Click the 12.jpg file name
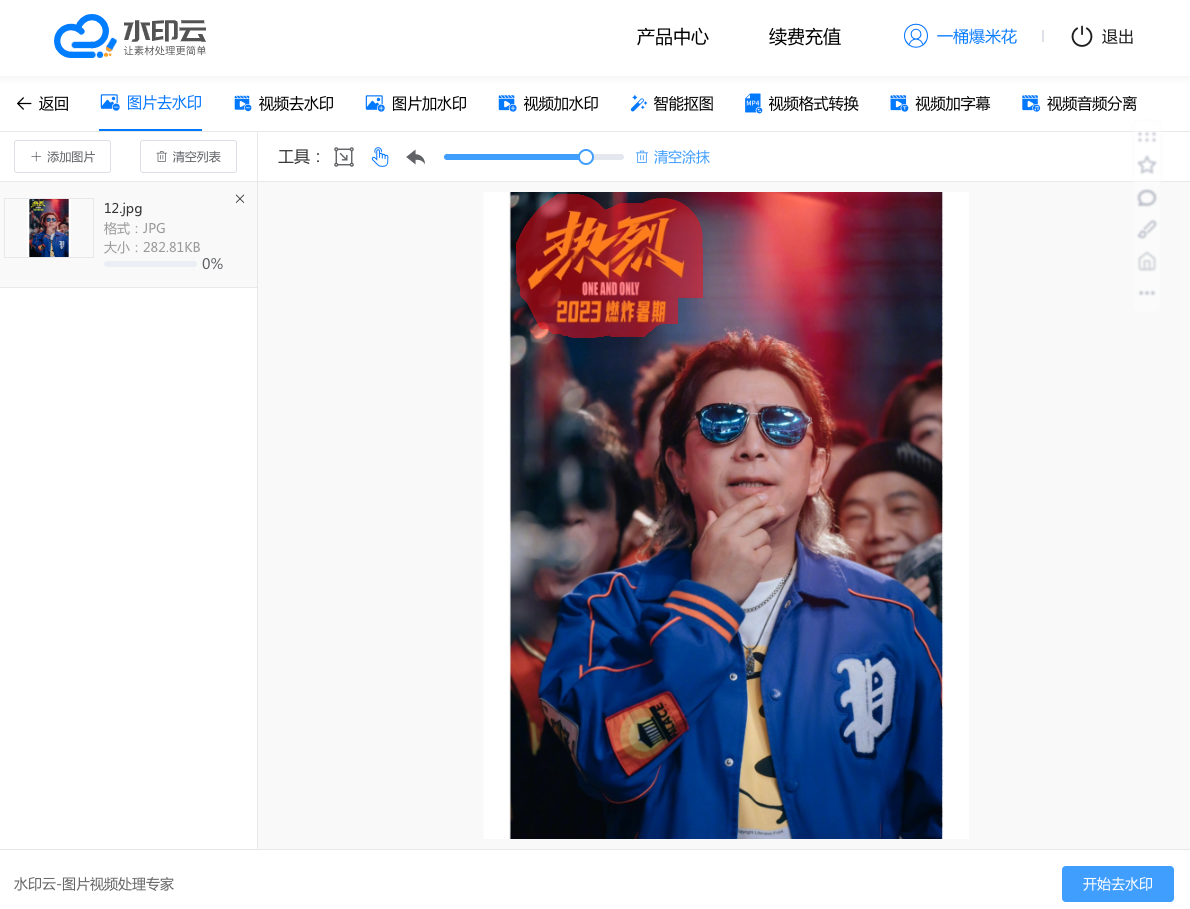Screen dimensions: 1190x909 coord(123,208)
